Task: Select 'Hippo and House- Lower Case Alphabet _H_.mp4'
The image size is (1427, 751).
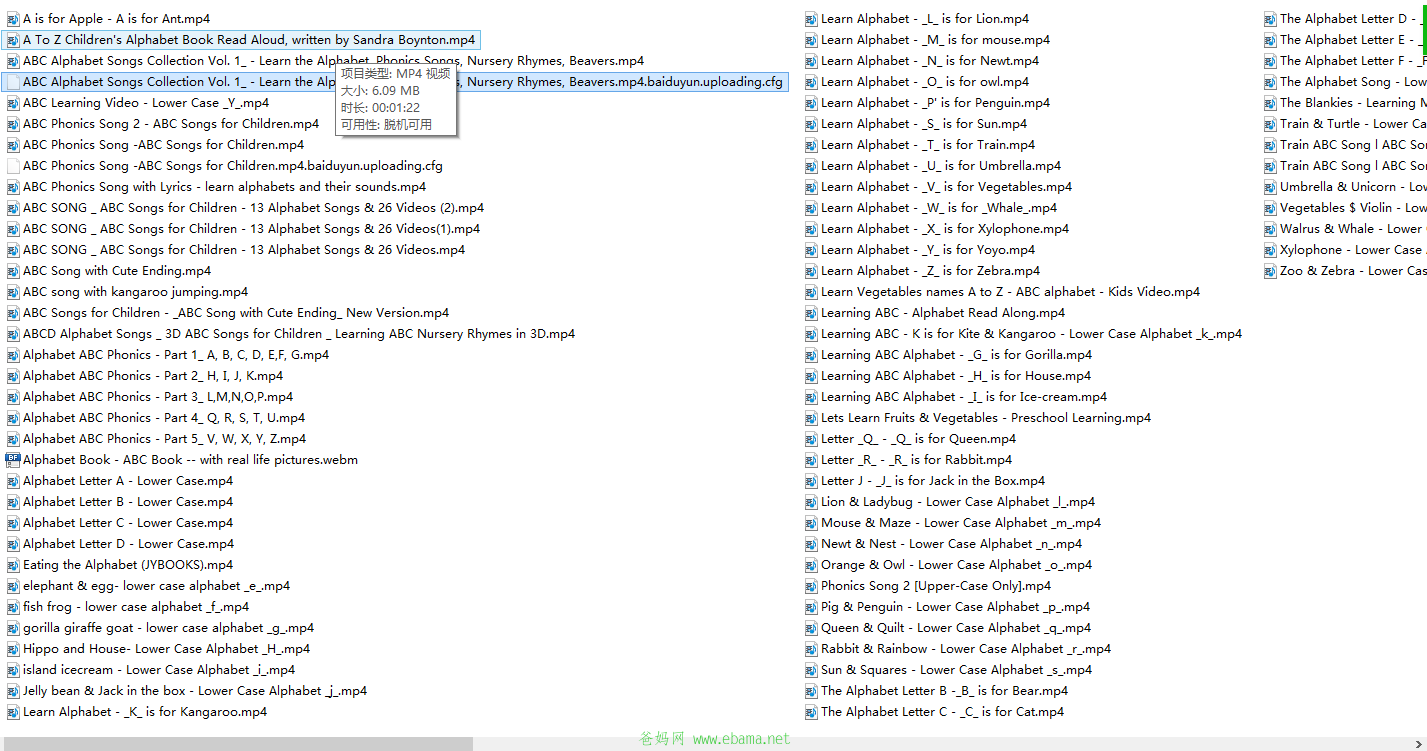Action: (x=166, y=649)
